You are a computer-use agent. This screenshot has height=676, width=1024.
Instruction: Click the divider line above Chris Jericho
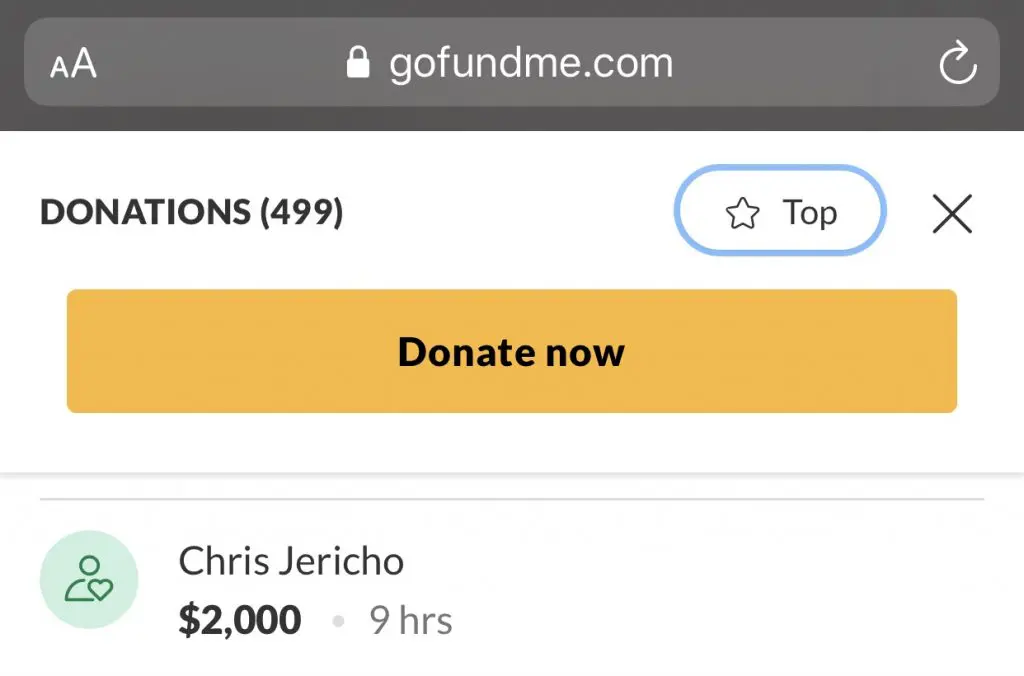pos(512,498)
